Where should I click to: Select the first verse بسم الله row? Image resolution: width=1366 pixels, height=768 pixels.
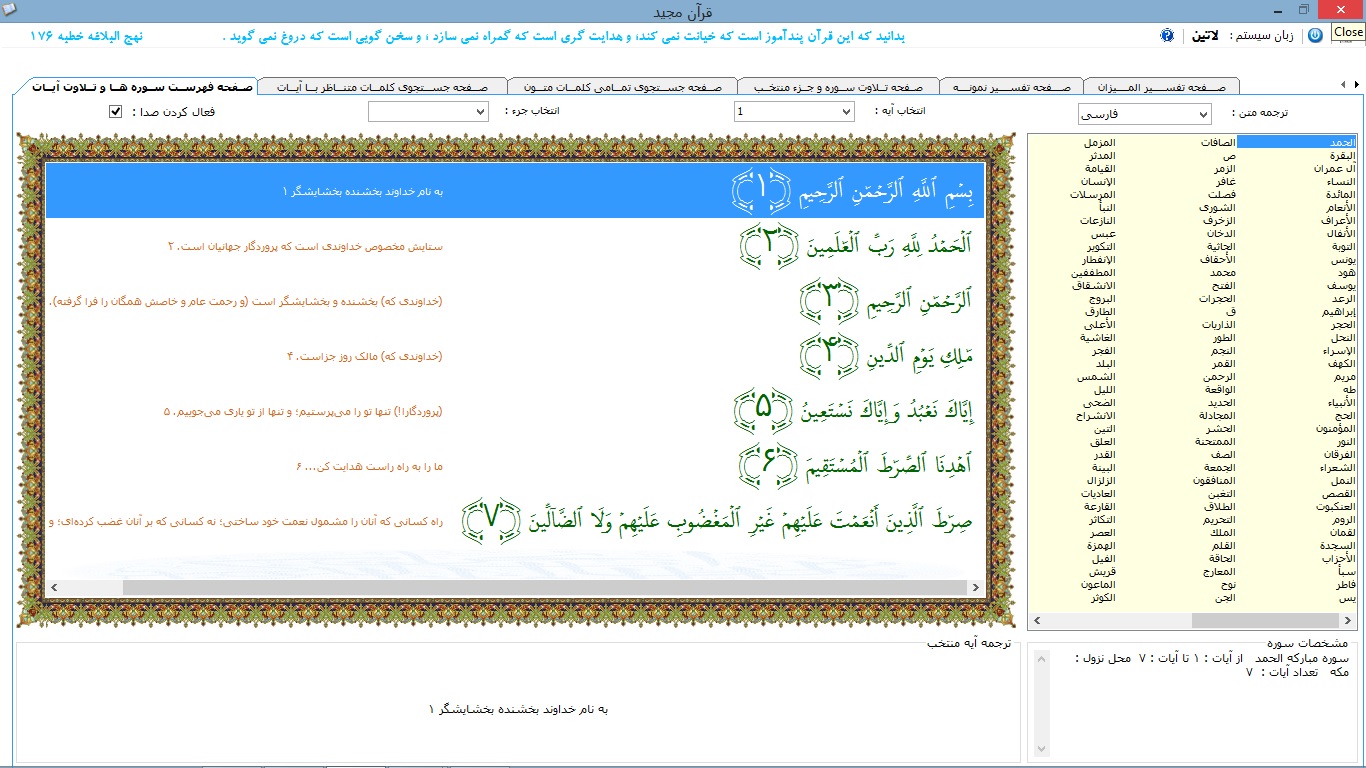[x=516, y=190]
